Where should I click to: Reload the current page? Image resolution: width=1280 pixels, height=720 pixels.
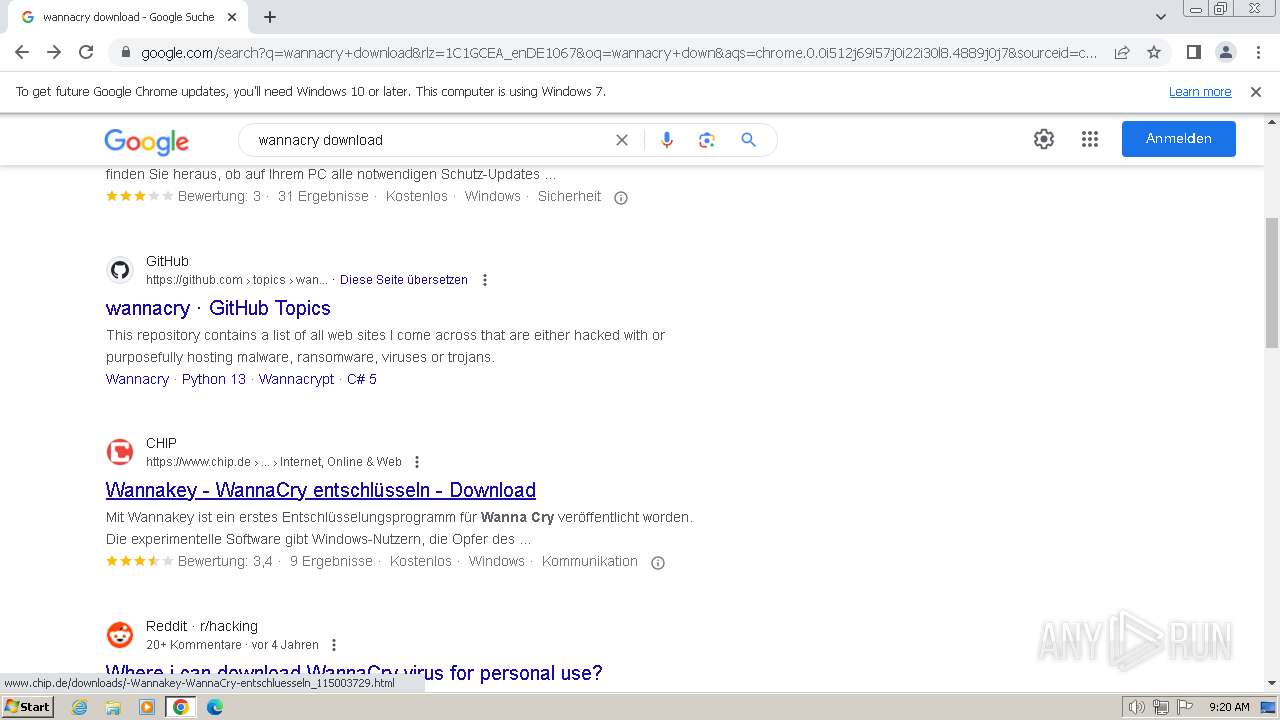[86, 52]
